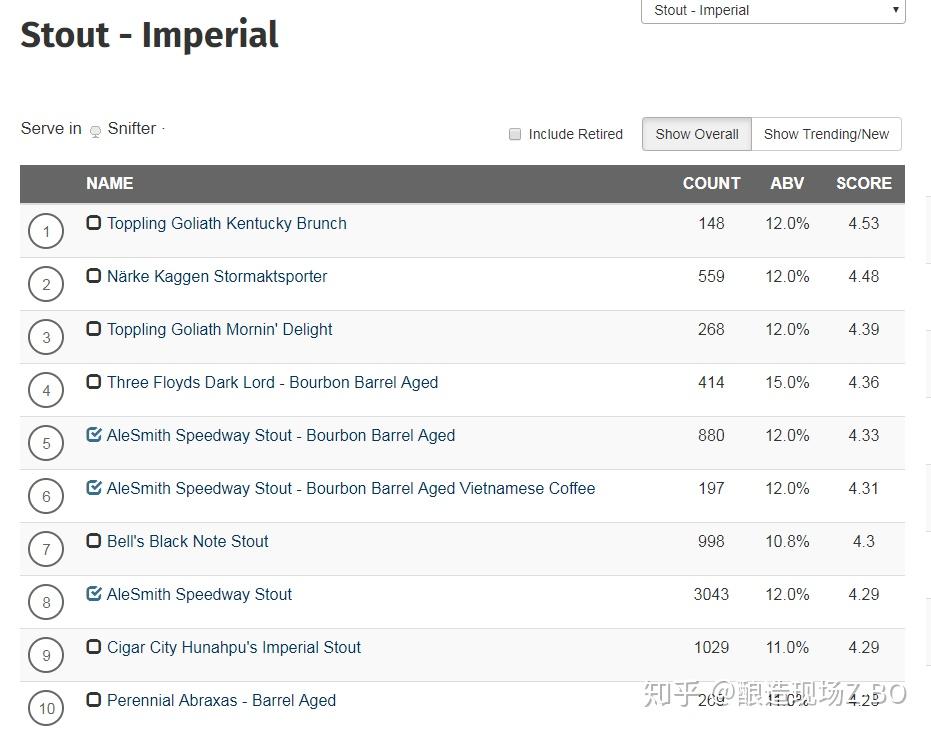
Task: Sort the table by COUNT header
Action: pos(711,184)
